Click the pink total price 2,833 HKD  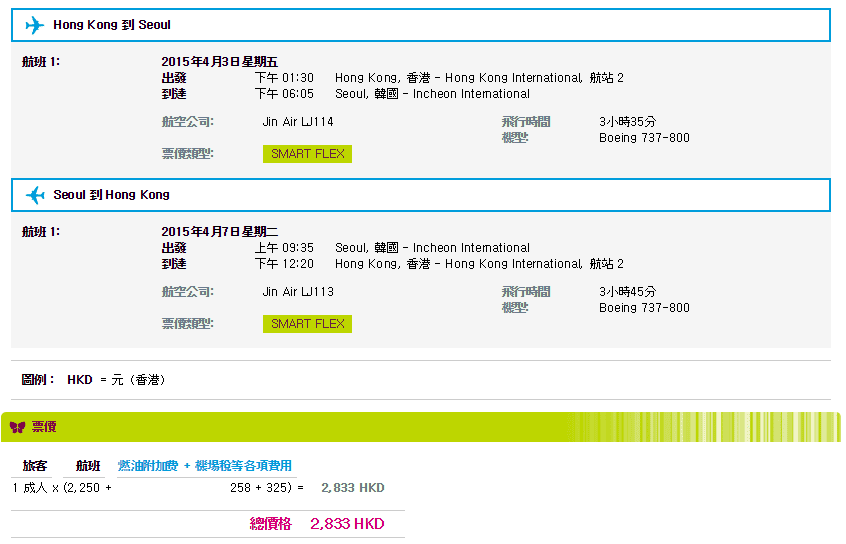pos(347,524)
